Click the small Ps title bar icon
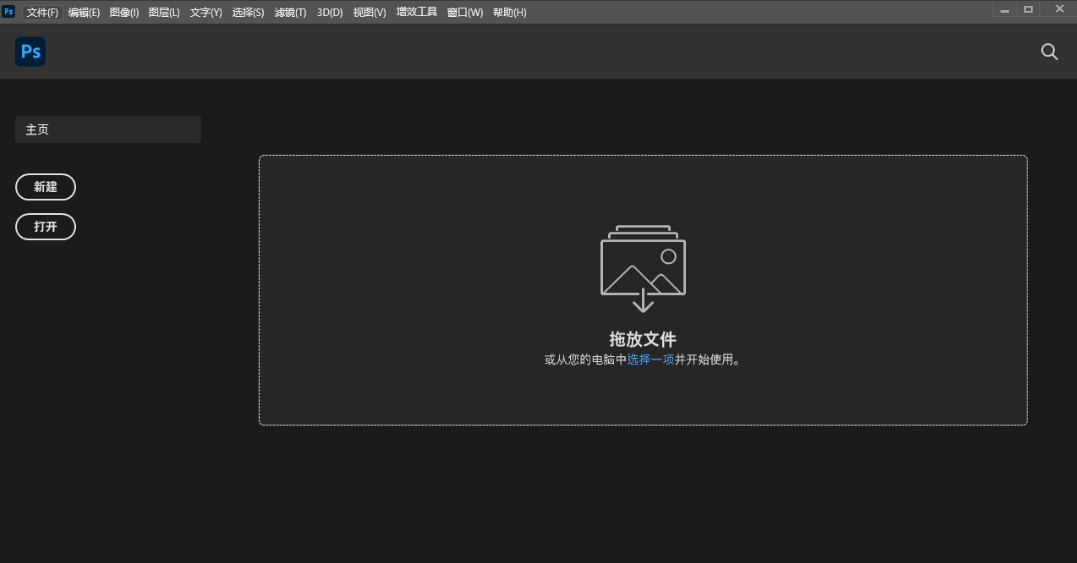Viewport: 1077px width, 563px height. click(8, 12)
